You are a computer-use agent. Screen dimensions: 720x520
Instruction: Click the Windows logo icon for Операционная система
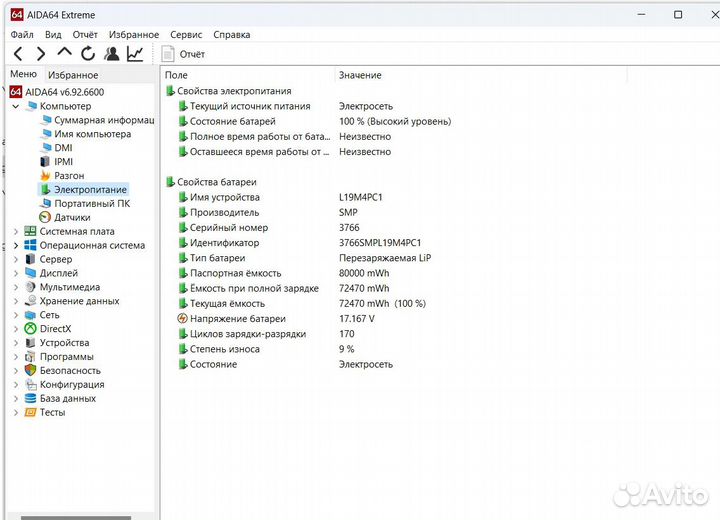[x=30, y=245]
